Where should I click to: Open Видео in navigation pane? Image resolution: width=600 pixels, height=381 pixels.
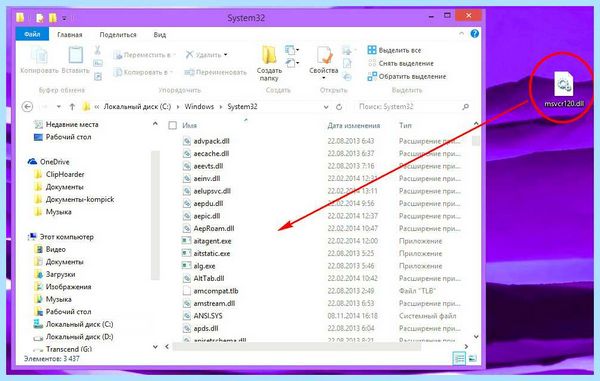(50, 249)
